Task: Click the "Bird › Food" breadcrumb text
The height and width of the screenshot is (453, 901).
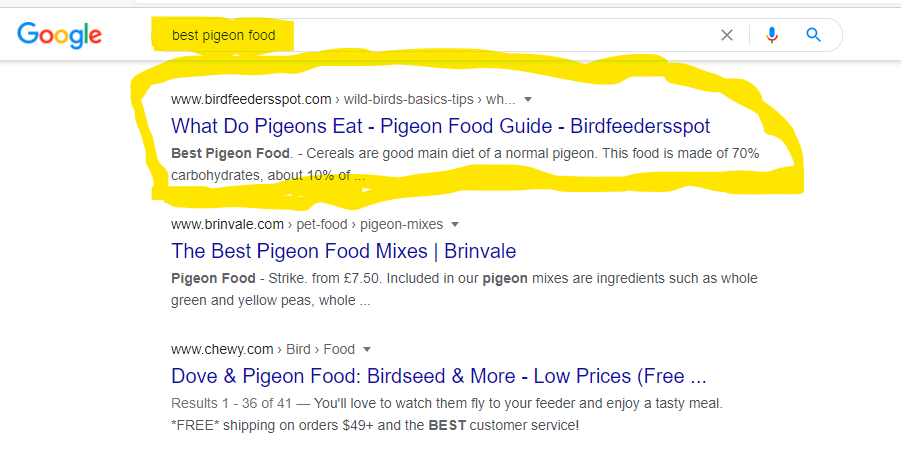Action: 320,349
